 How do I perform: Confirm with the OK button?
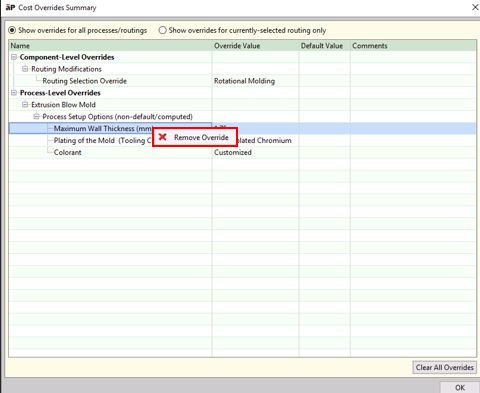point(460,387)
